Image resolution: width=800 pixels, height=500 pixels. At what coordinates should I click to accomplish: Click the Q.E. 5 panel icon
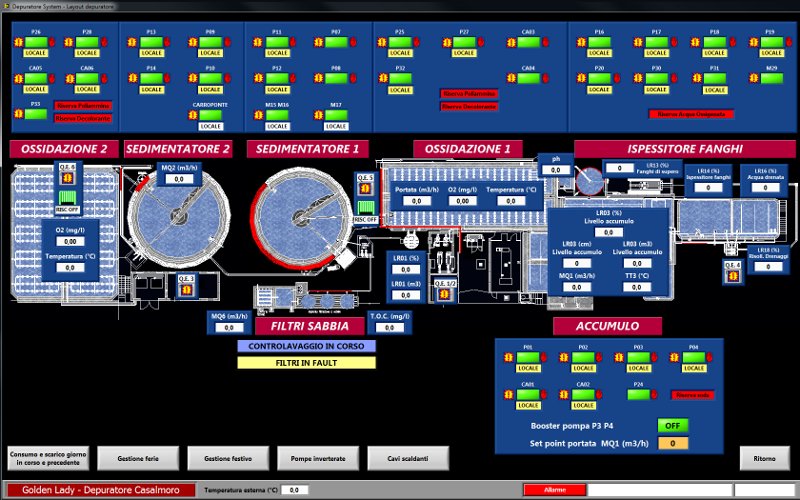365,188
